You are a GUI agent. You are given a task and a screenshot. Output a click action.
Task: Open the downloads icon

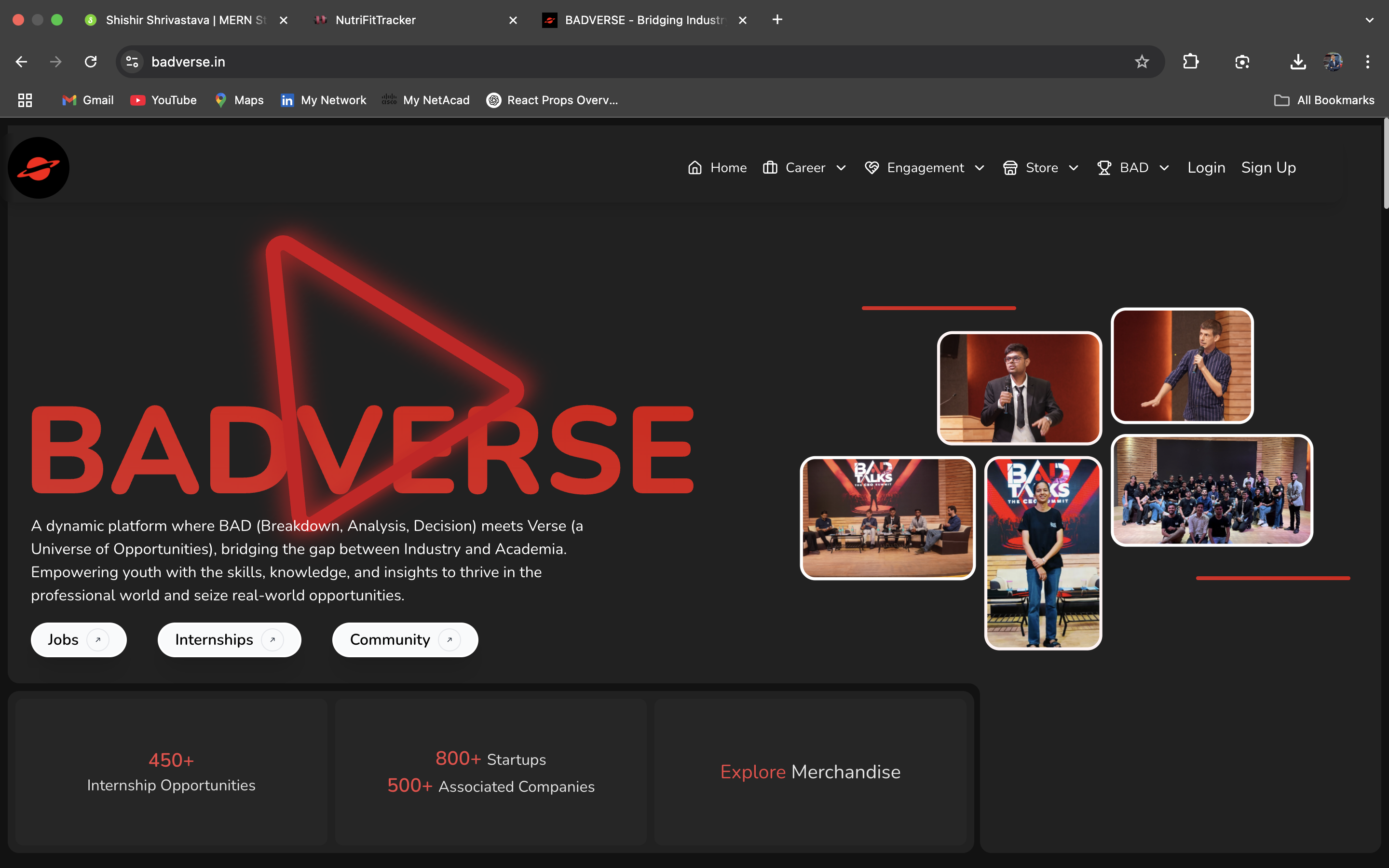[1298, 61]
